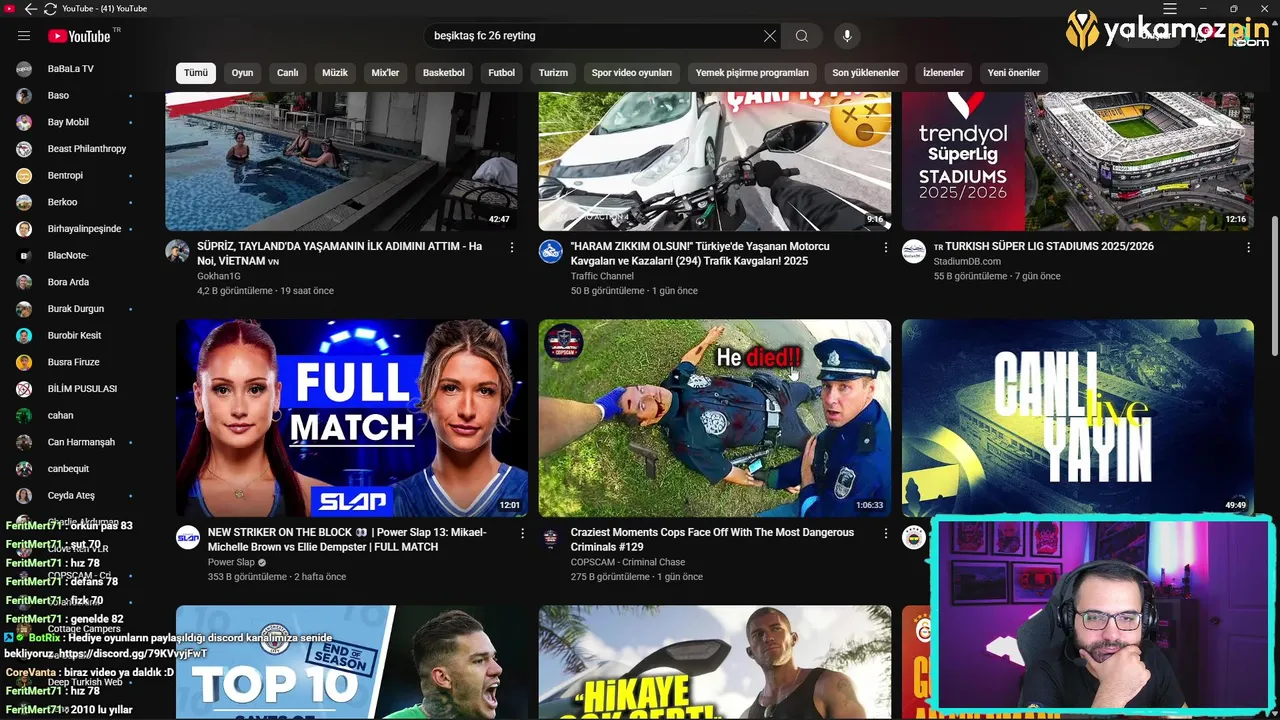Open Gokhan1G channel avatar under video
1280x720 pixels.
pos(177,251)
